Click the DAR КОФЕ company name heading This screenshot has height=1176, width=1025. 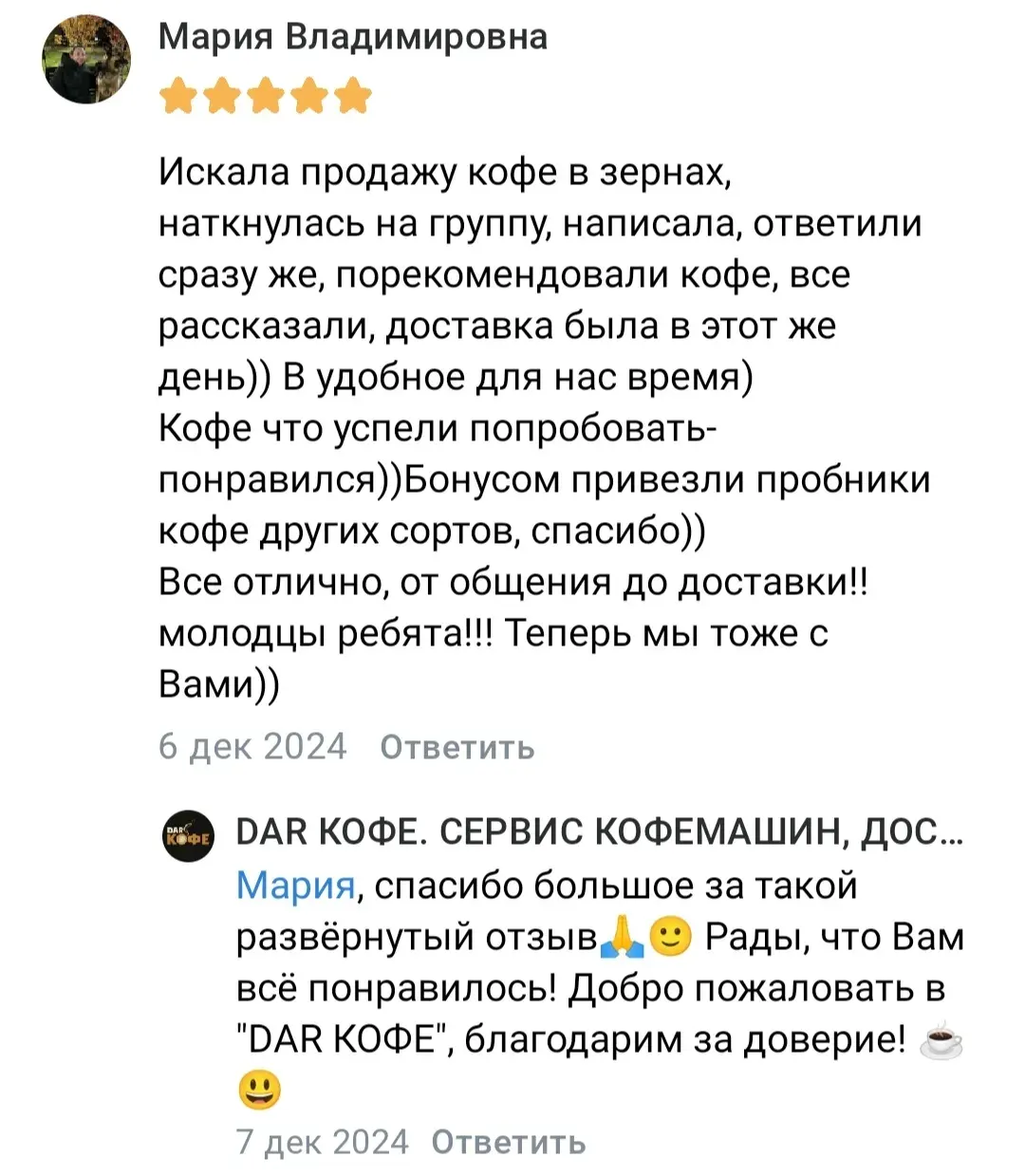[600, 834]
